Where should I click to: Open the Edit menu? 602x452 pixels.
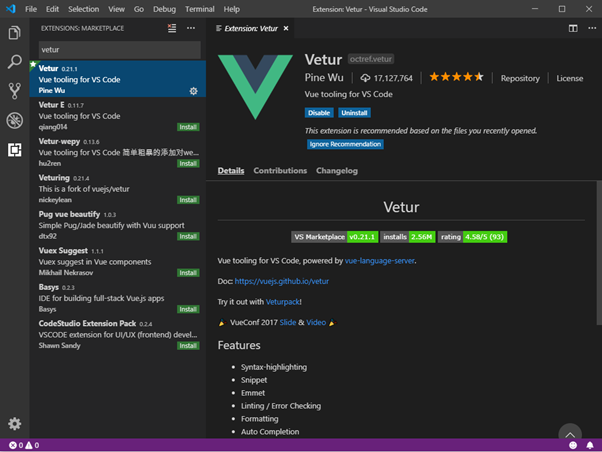coord(52,9)
